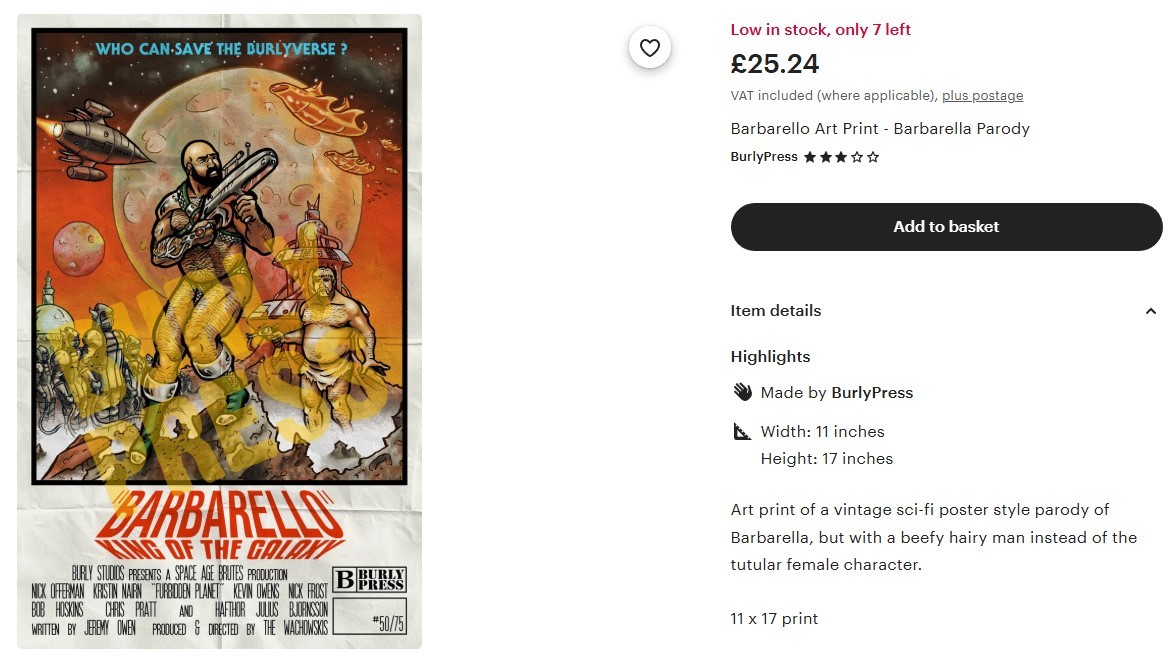Click the Item details heading
This screenshot has height=657, width=1171.
pyautogui.click(x=776, y=311)
